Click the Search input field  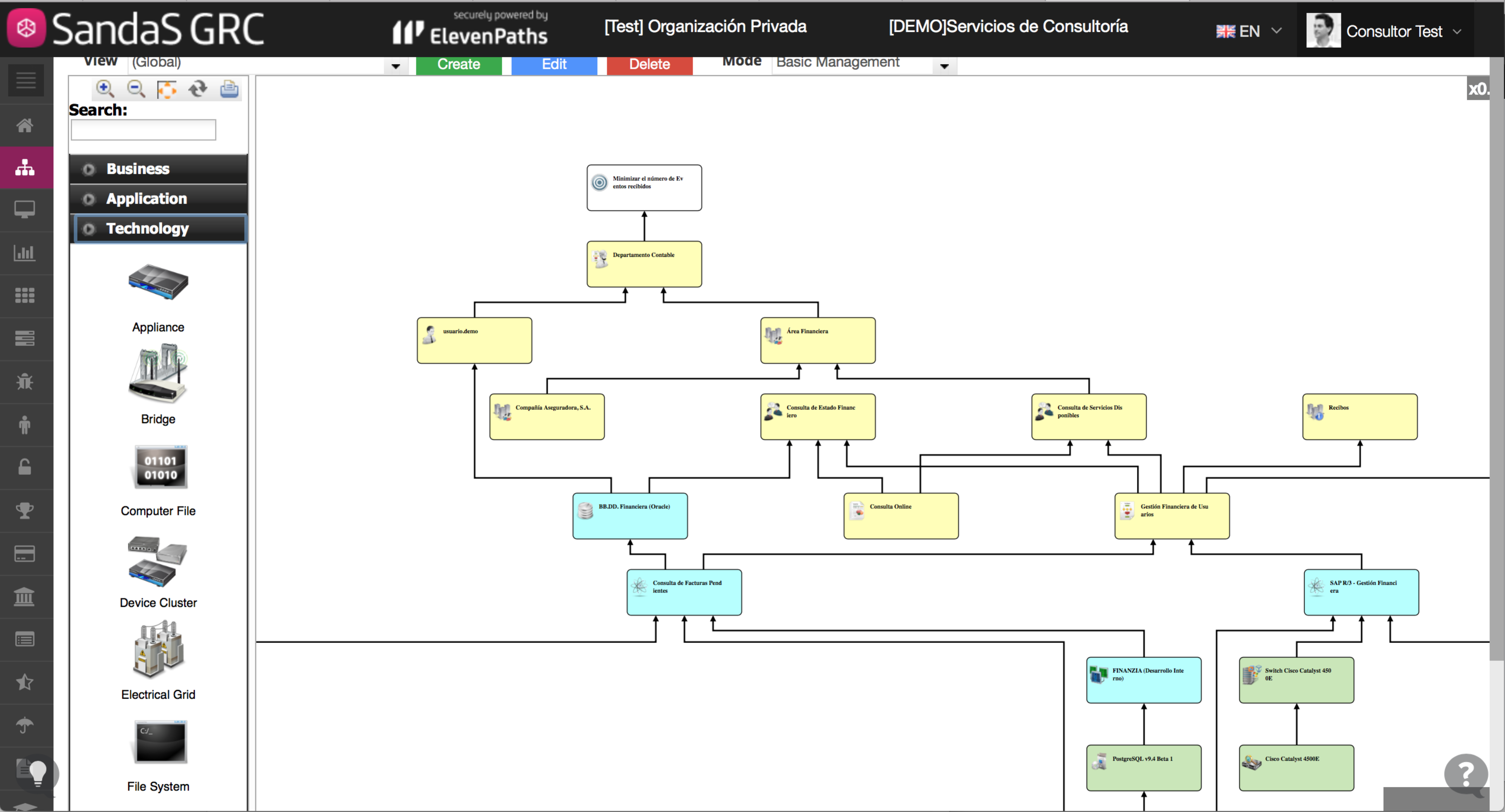coord(144,130)
